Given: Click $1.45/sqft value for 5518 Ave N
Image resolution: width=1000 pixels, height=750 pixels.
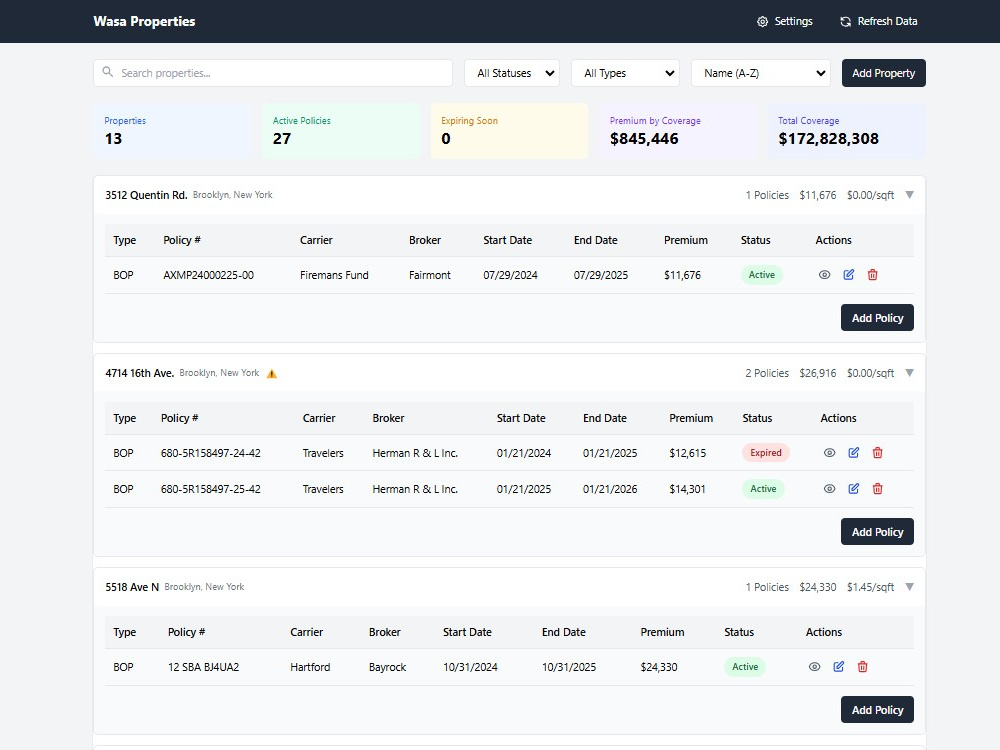Looking at the screenshot, I should (871, 587).
